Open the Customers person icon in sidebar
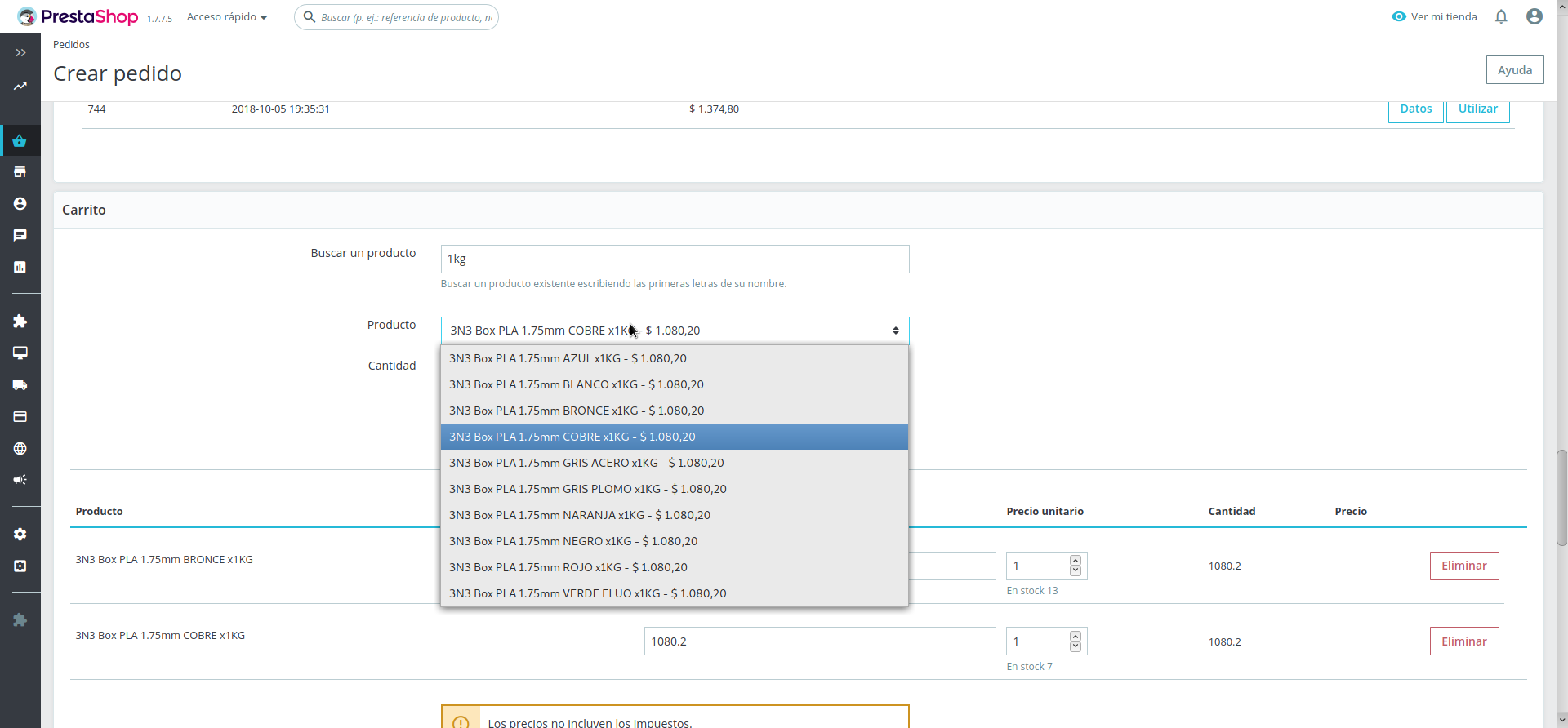 click(x=20, y=204)
